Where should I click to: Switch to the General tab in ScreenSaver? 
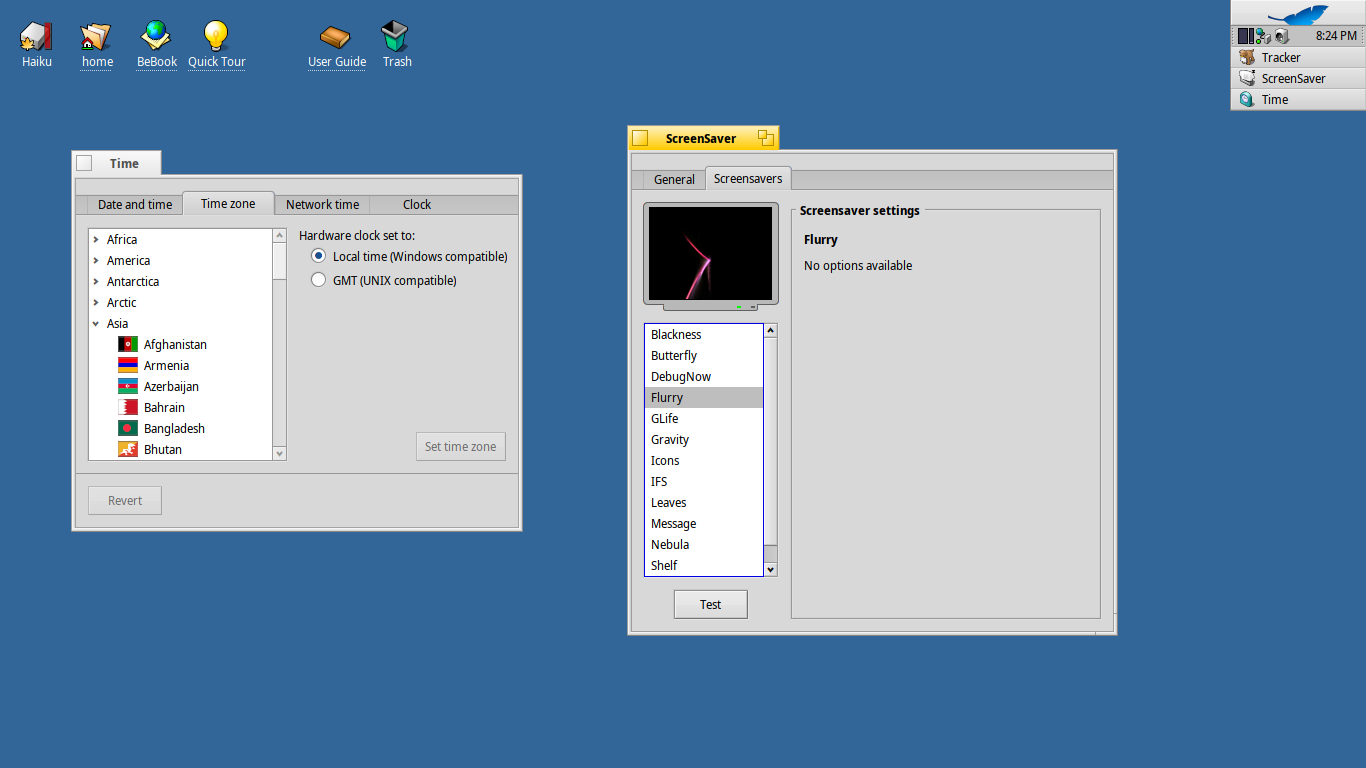pyautogui.click(x=674, y=179)
